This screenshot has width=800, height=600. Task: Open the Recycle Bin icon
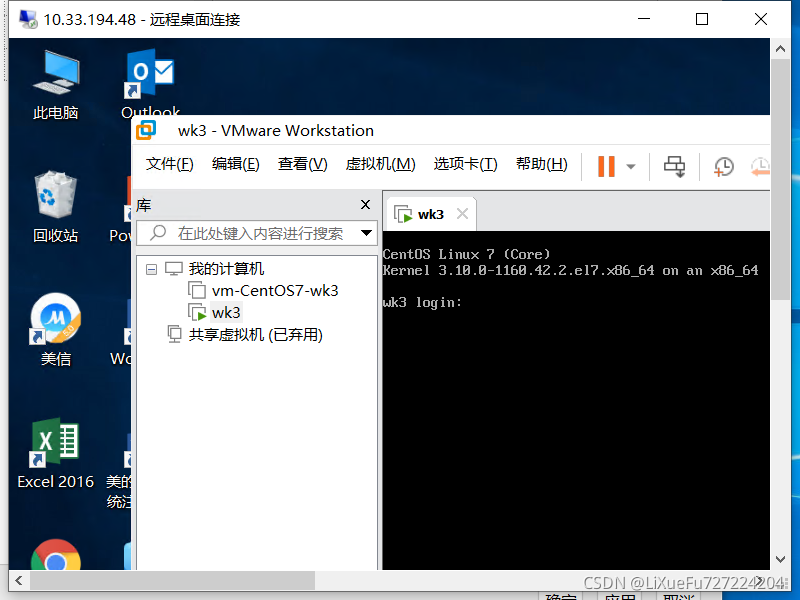pyautogui.click(x=56, y=207)
